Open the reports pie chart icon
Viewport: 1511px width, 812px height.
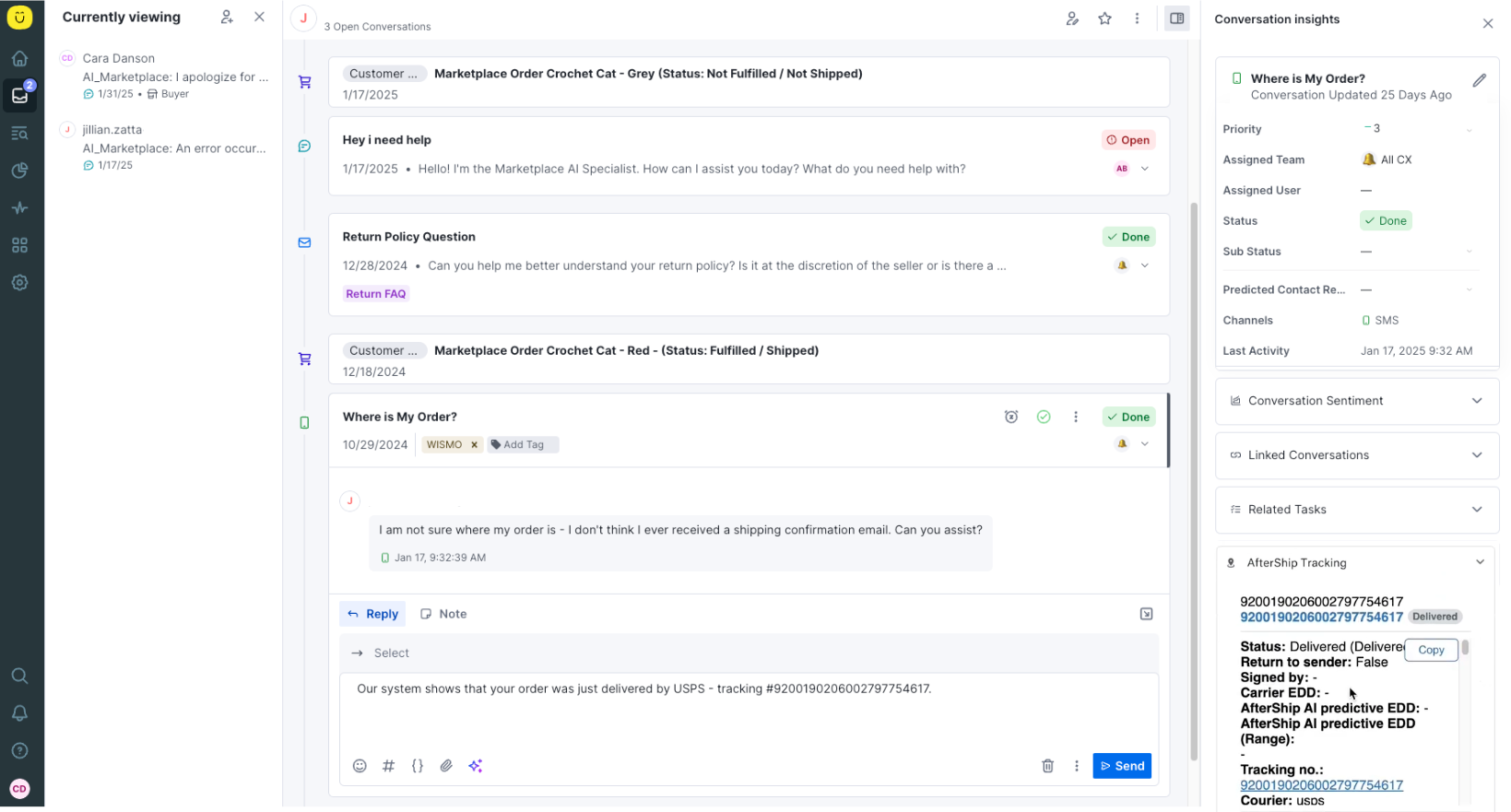pyautogui.click(x=19, y=171)
